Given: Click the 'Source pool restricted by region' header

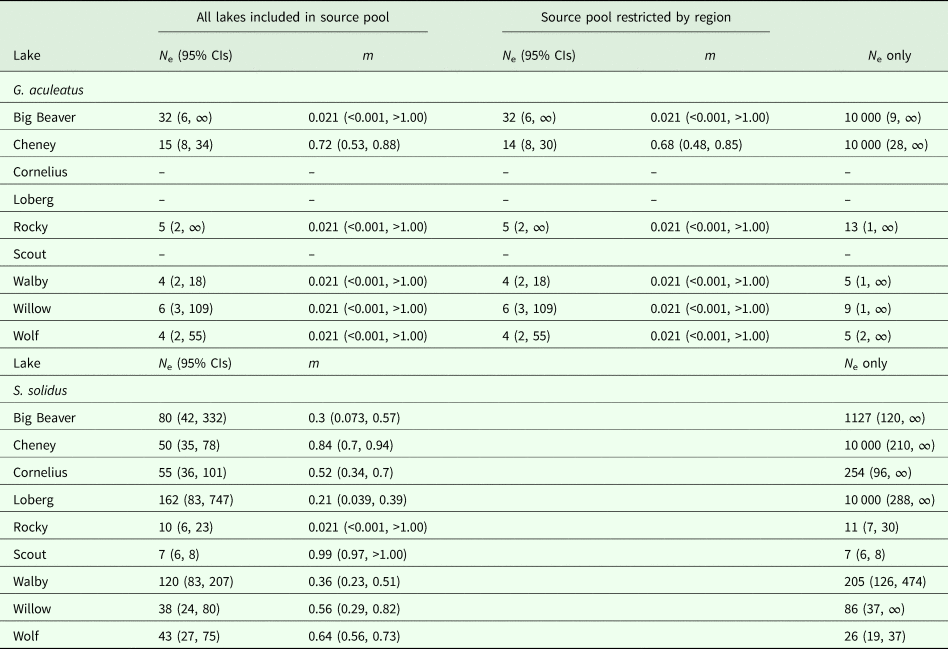Looking at the screenshot, I should [635, 18].
